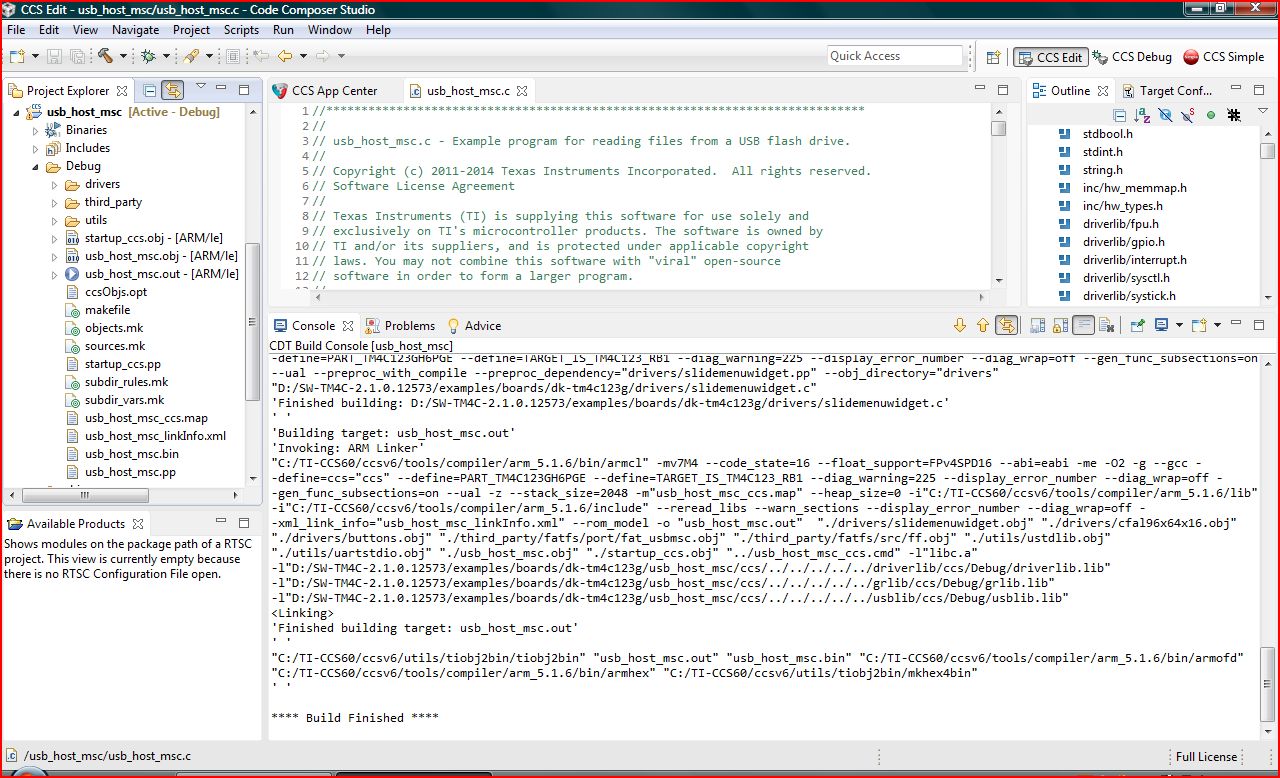Open New file dropdown arrow
The image size is (1280, 778).
[35, 56]
